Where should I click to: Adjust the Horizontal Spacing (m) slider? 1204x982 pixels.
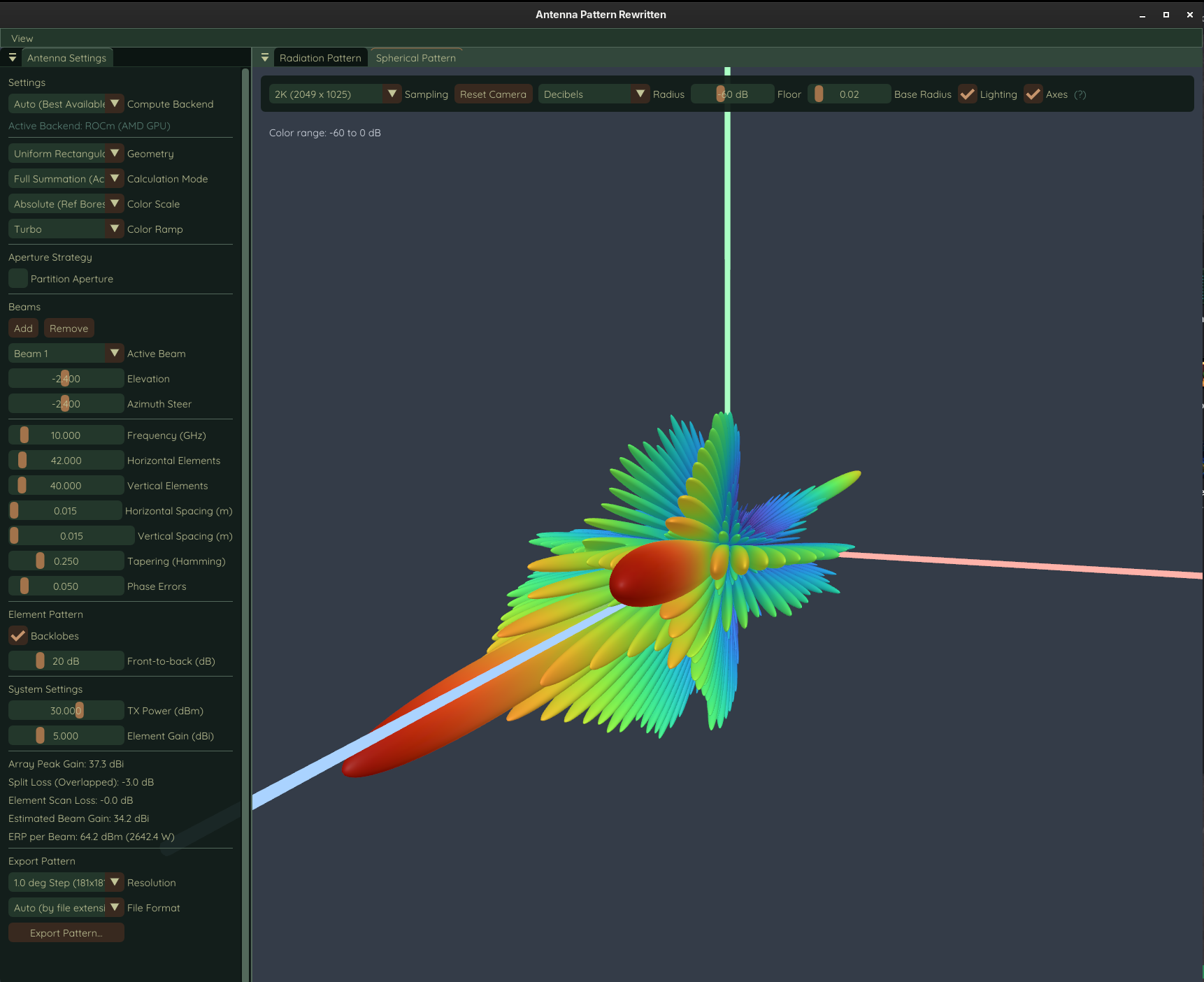coord(65,510)
